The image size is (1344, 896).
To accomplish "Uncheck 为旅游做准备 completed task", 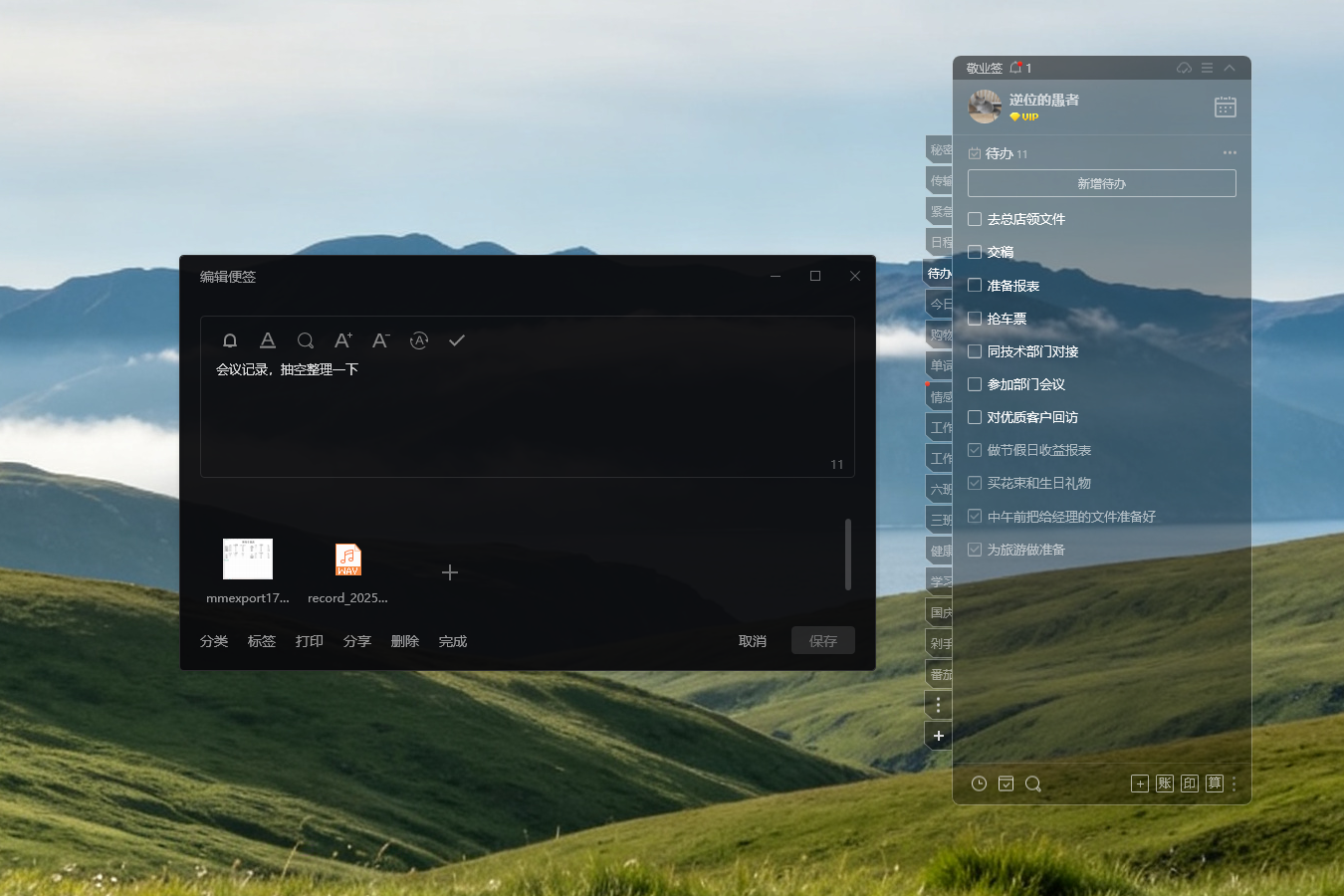I will (975, 550).
